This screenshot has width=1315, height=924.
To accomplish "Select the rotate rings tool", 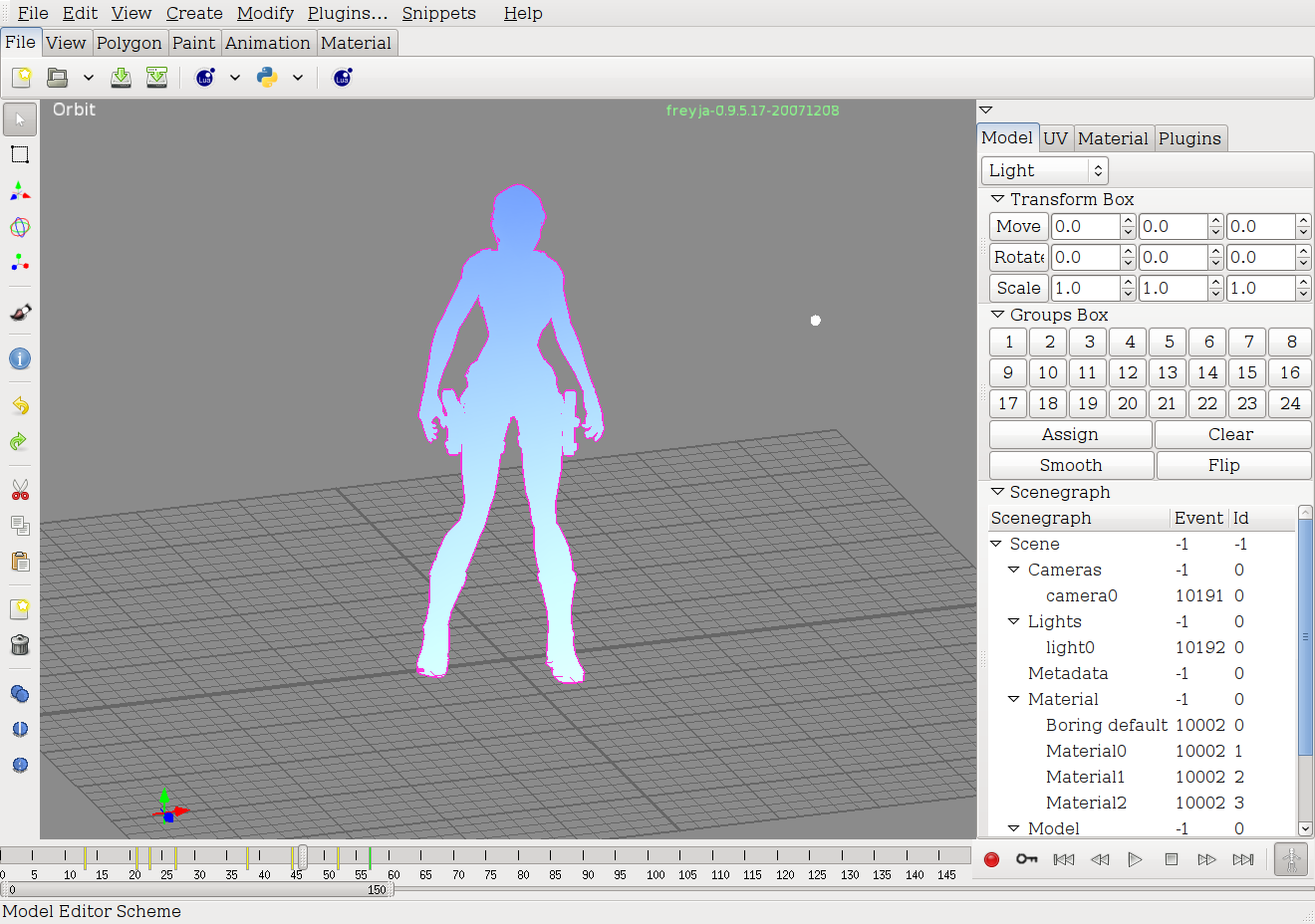I will (x=20, y=227).
